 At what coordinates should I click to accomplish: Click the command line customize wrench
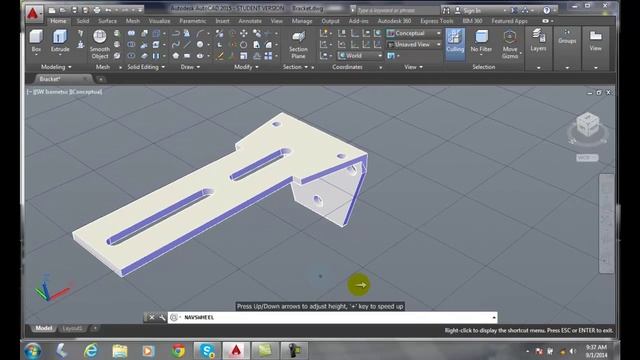point(162,317)
